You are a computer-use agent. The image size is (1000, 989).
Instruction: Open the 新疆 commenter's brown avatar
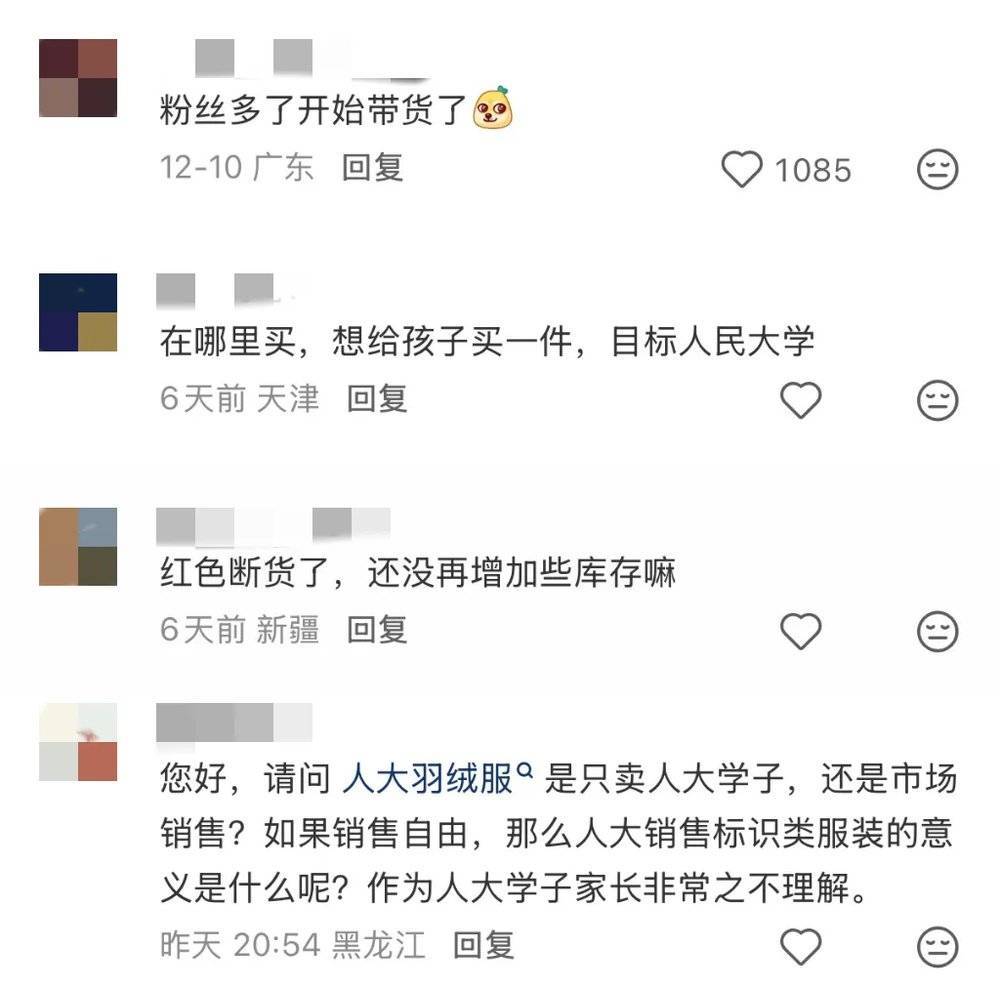coord(78,546)
